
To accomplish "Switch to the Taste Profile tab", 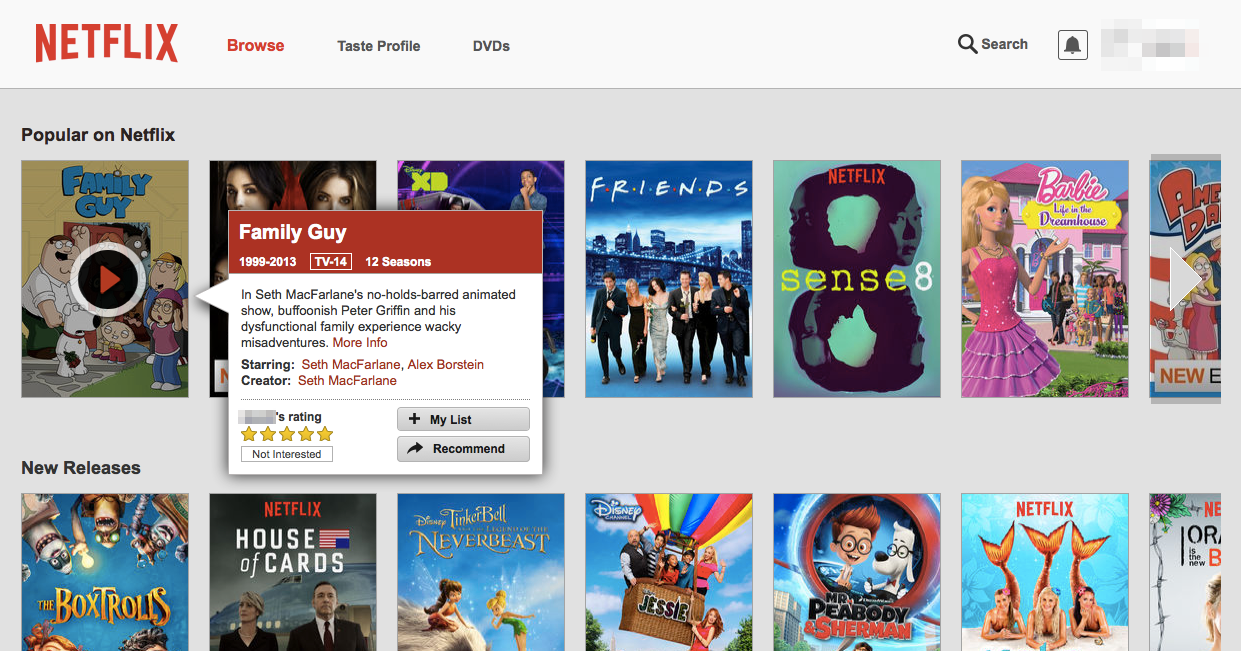I will pyautogui.click(x=378, y=46).
